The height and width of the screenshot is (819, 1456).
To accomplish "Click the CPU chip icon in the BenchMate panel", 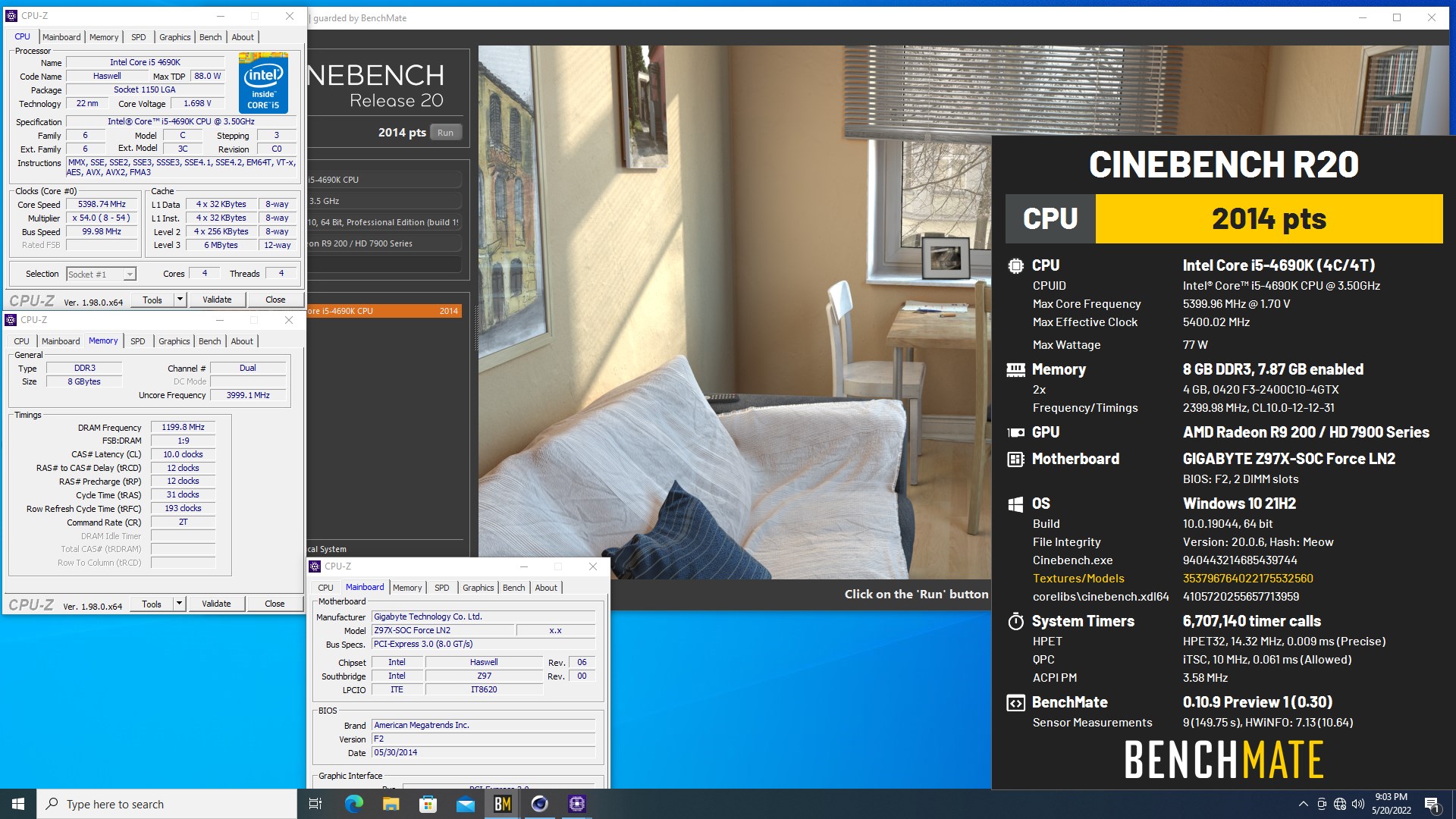I will [x=1015, y=265].
